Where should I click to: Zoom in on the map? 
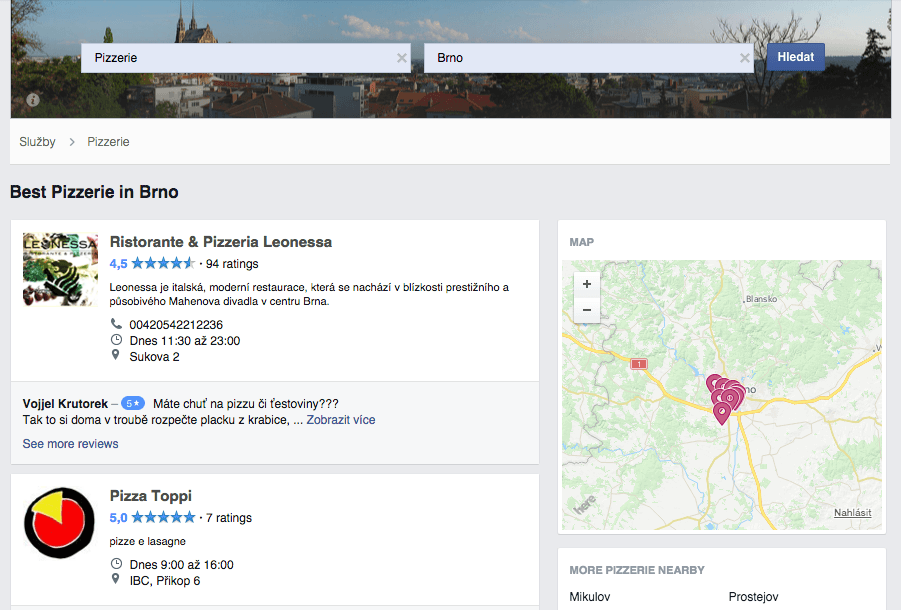coord(587,284)
